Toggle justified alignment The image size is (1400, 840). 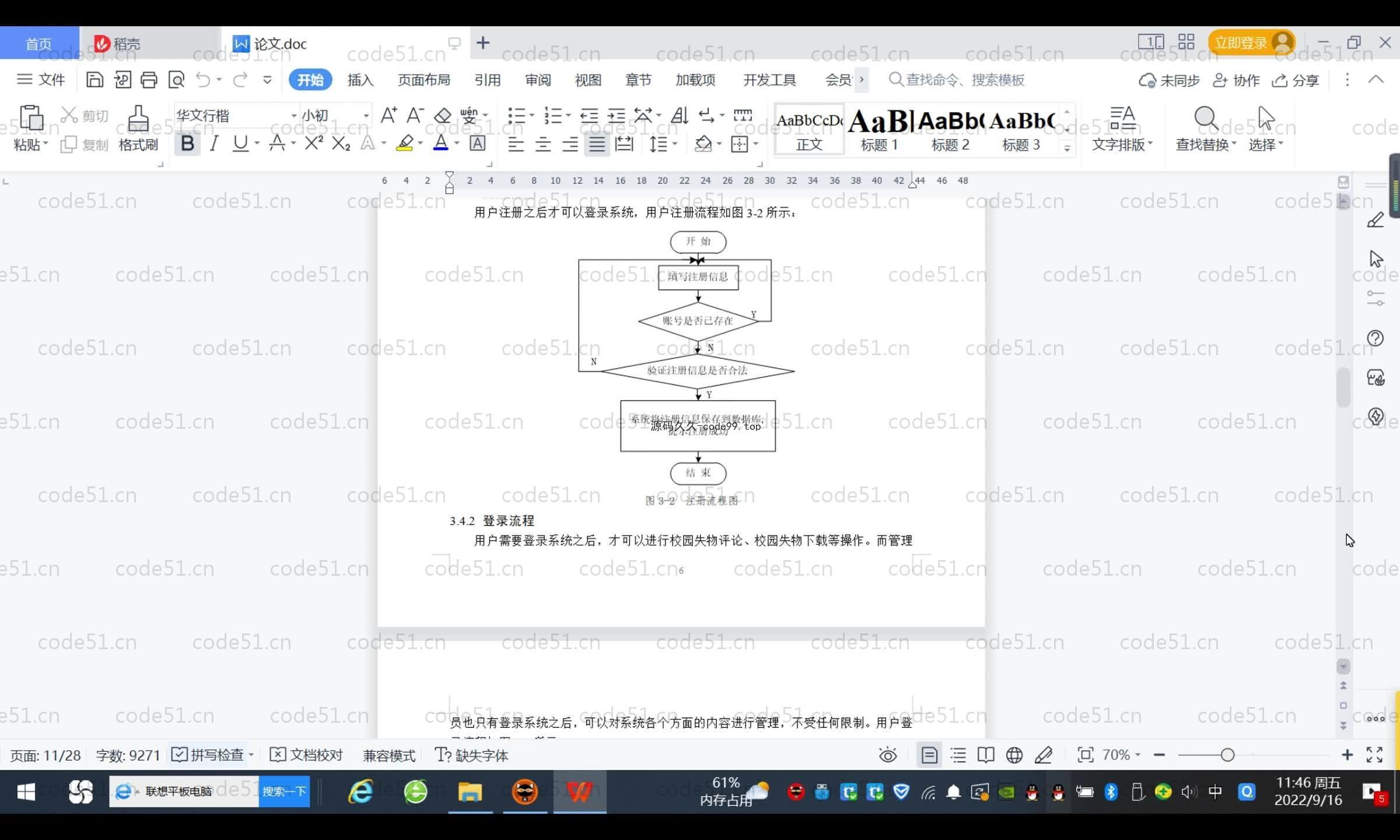597,143
